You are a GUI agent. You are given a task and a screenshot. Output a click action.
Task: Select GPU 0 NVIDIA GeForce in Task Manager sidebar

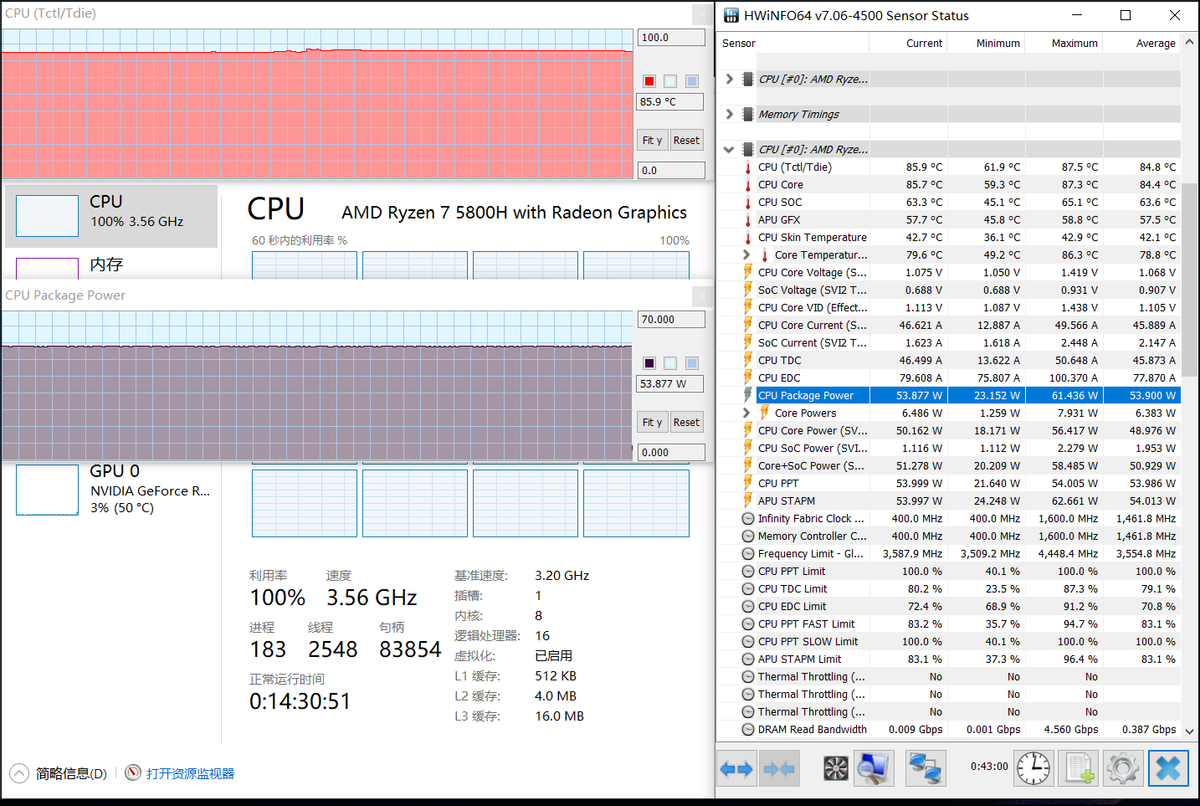tap(111, 489)
